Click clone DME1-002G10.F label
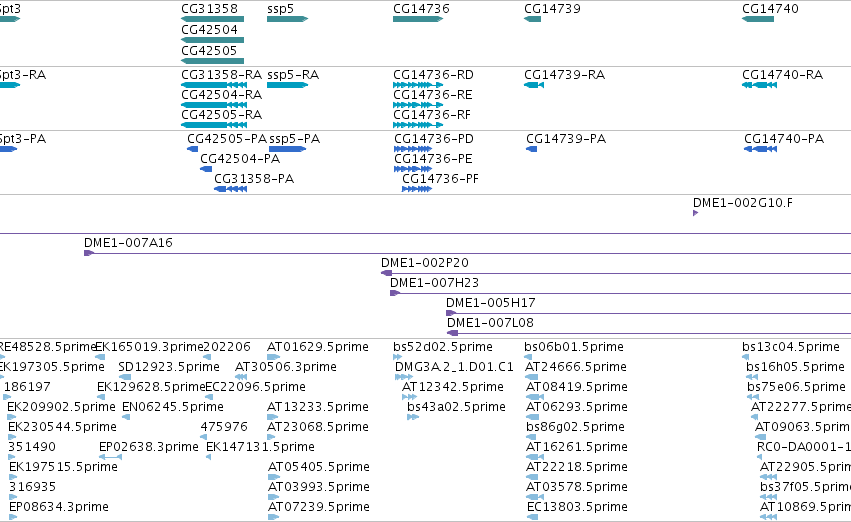Image resolution: width=851 pixels, height=522 pixels. coord(742,203)
